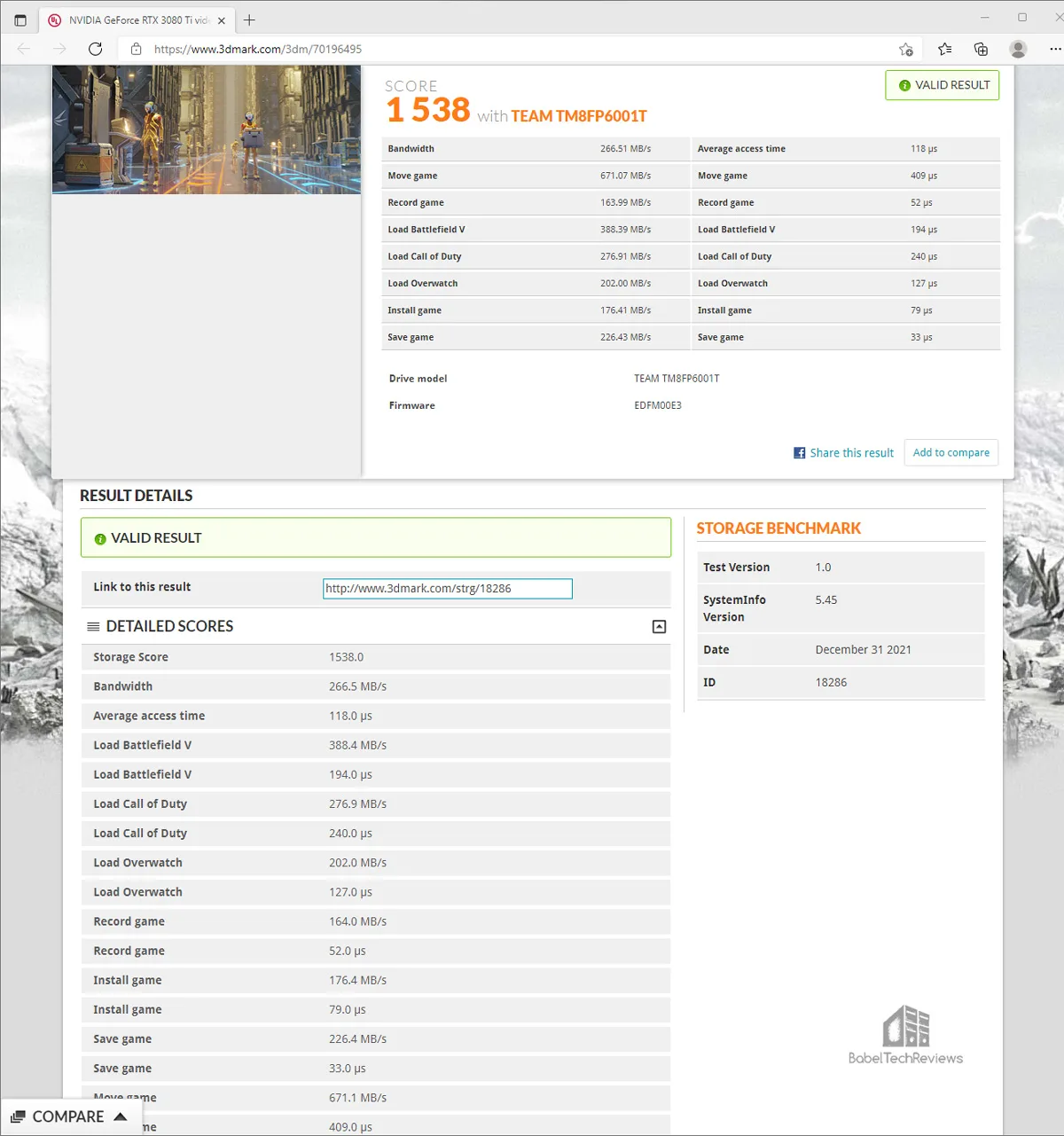Click the VALID RESULT badge at top
Viewport: 1064px width, 1136px height.
pos(942,85)
